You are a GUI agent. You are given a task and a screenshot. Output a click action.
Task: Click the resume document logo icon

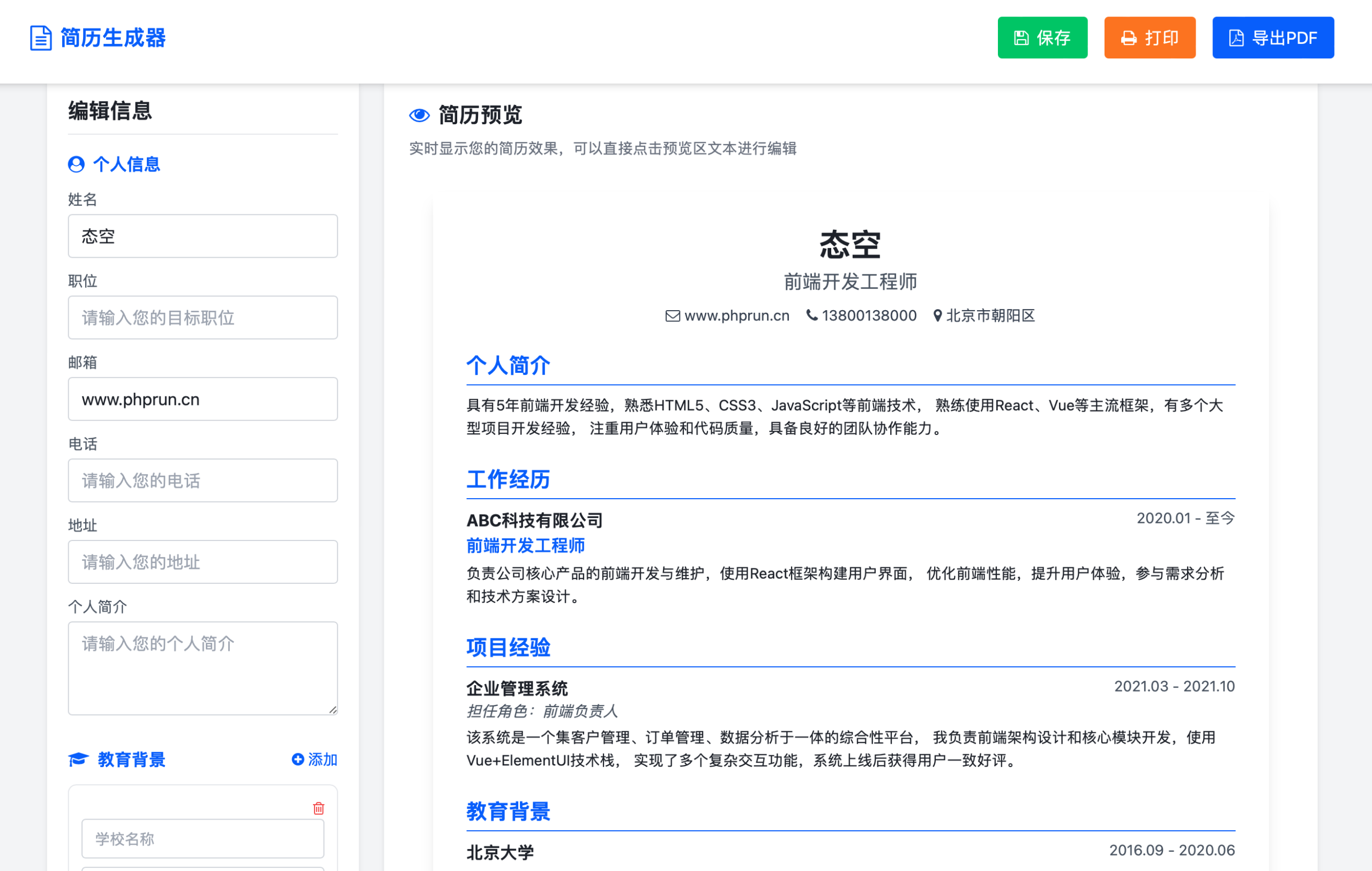40,38
